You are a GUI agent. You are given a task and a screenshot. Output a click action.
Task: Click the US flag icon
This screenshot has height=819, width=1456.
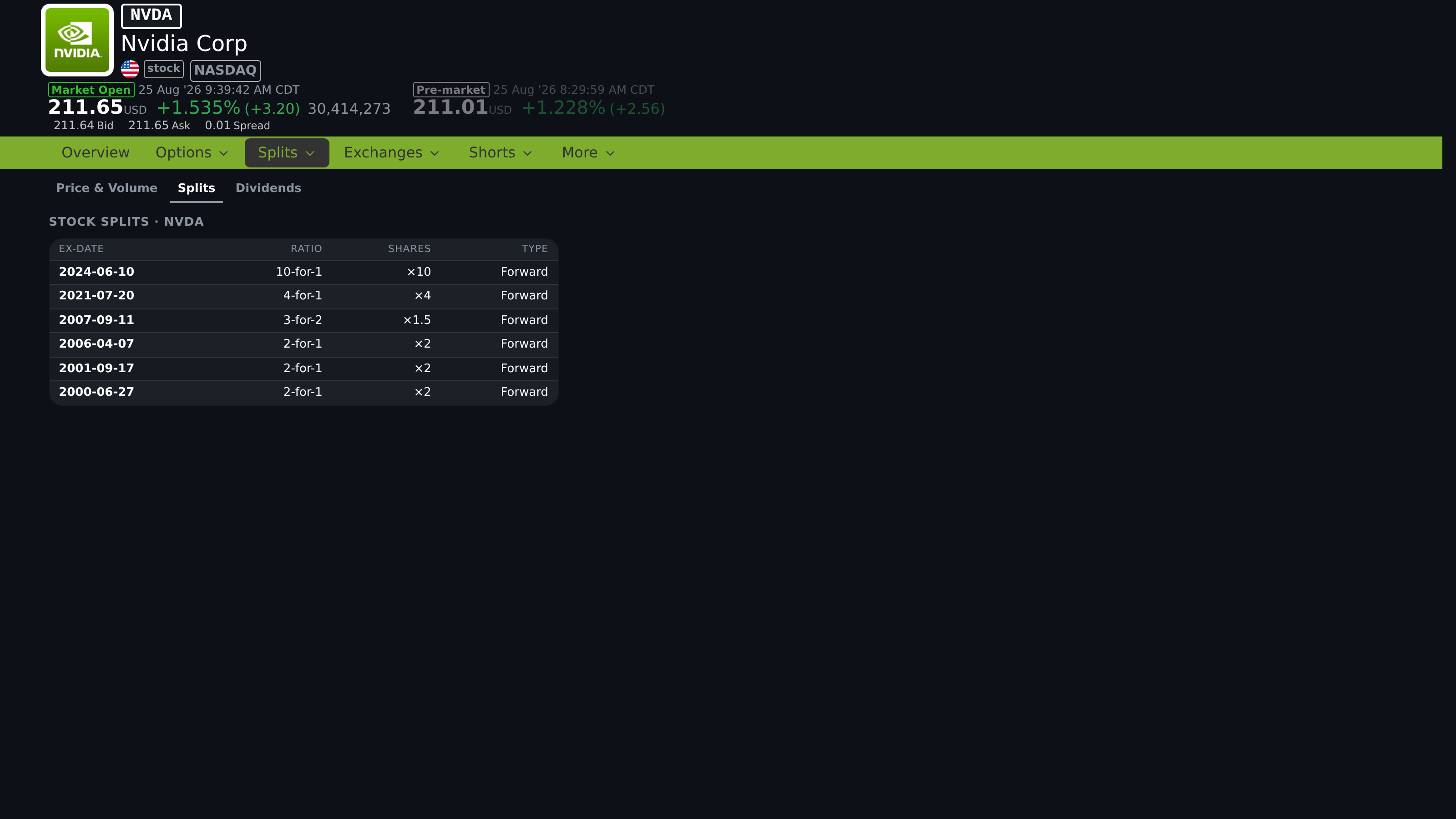130,69
